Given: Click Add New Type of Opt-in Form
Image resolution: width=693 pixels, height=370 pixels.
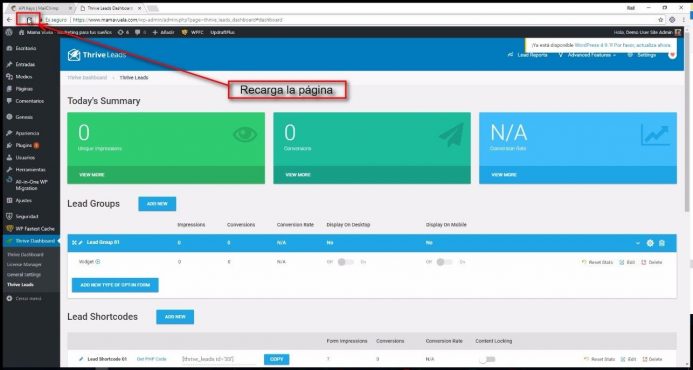Looking at the screenshot, I should [x=115, y=285].
